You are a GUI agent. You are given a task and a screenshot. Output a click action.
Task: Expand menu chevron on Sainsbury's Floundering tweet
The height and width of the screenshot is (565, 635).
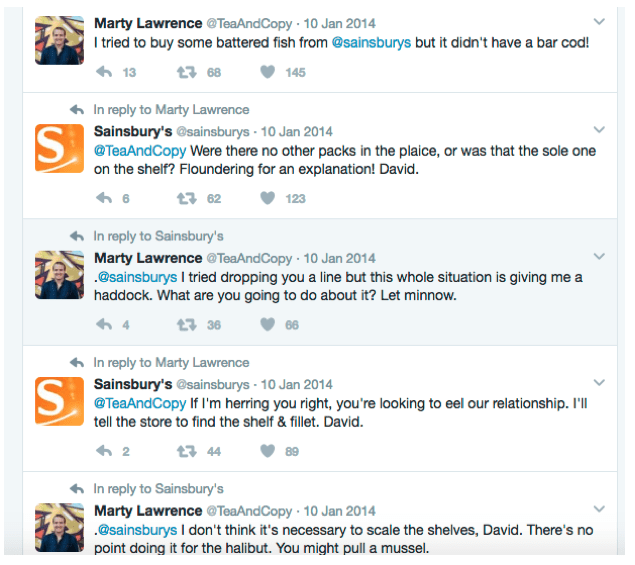click(599, 130)
